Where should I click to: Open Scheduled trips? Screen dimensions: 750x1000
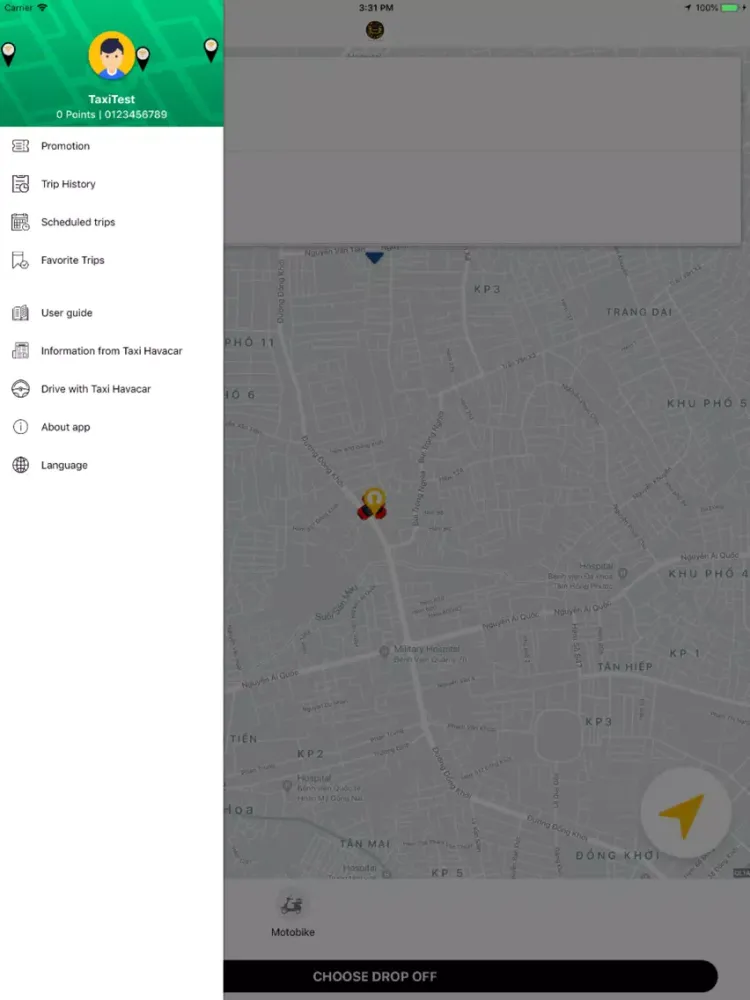[x=112, y=222]
